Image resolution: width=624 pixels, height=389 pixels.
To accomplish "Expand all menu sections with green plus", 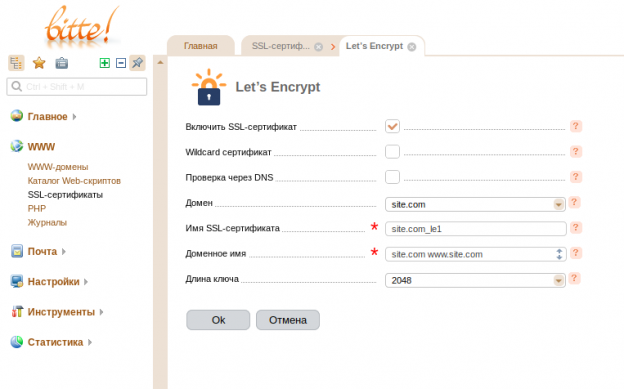I will 105,63.
